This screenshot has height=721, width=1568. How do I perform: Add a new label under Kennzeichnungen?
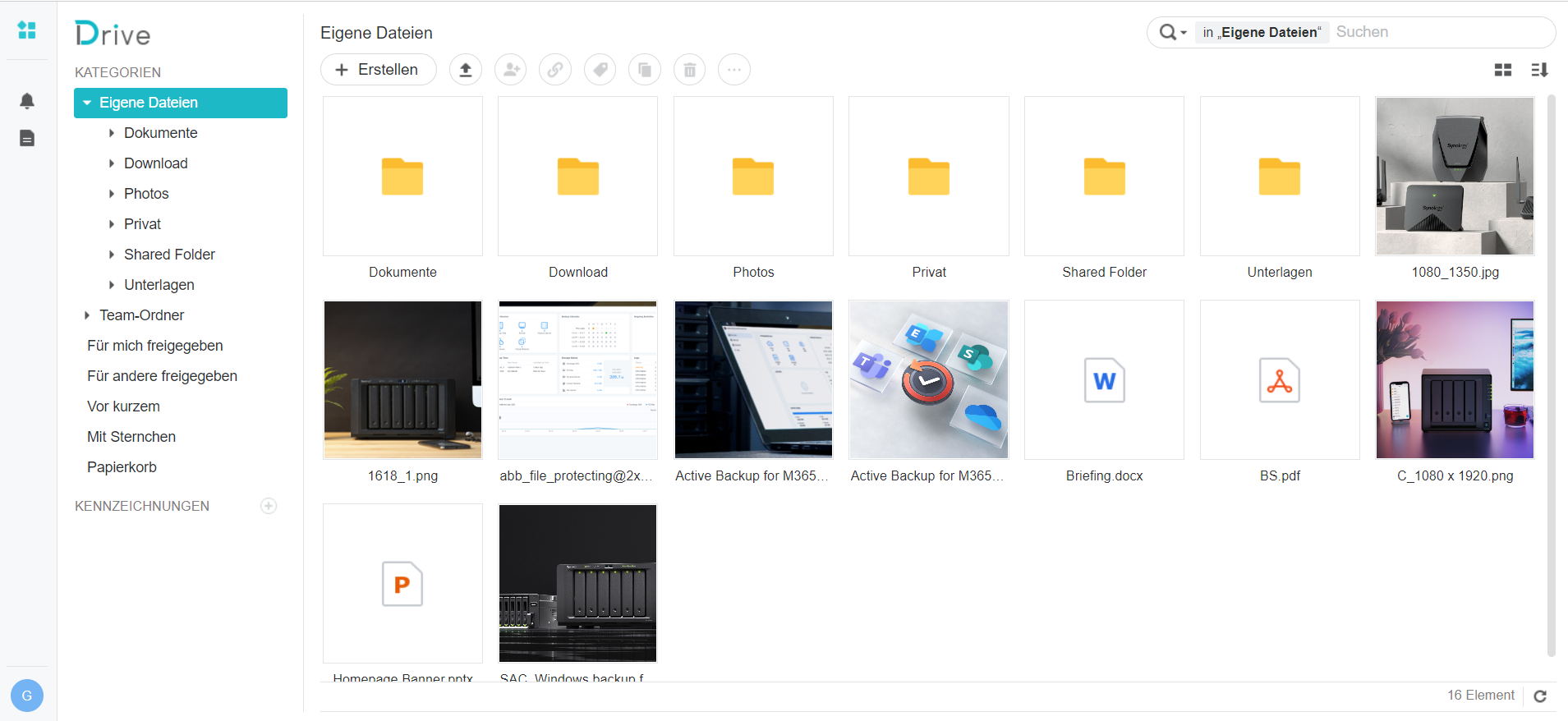point(269,506)
